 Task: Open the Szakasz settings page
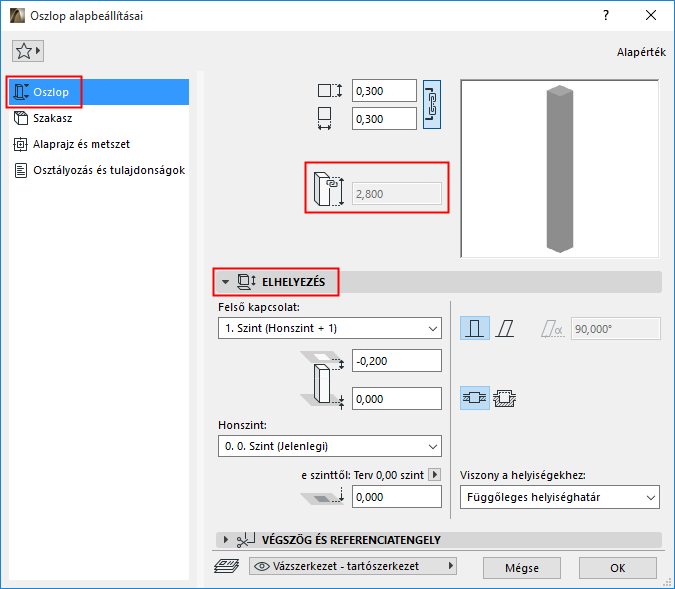[x=99, y=118]
